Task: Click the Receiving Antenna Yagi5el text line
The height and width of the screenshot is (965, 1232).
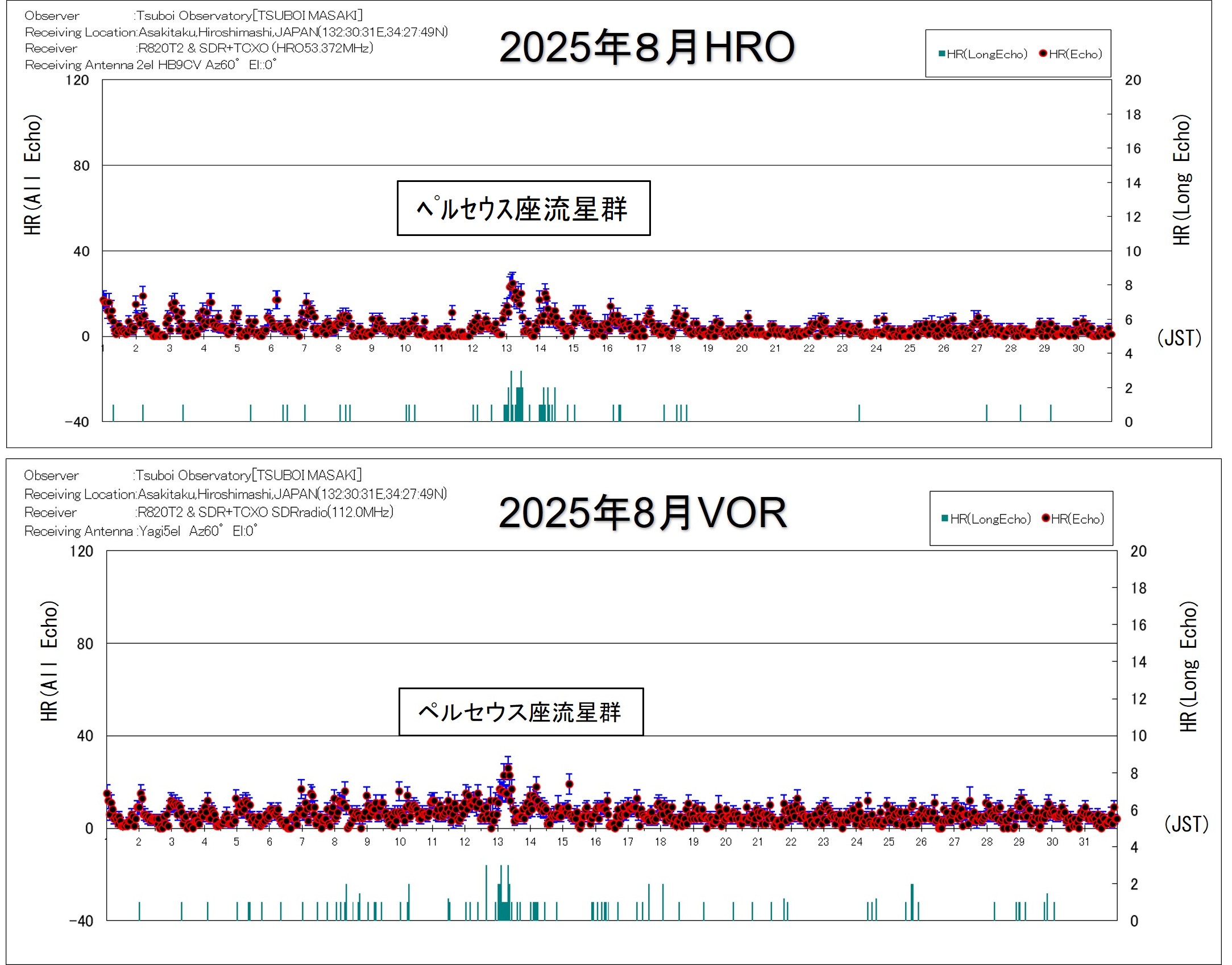Action: click(x=140, y=531)
